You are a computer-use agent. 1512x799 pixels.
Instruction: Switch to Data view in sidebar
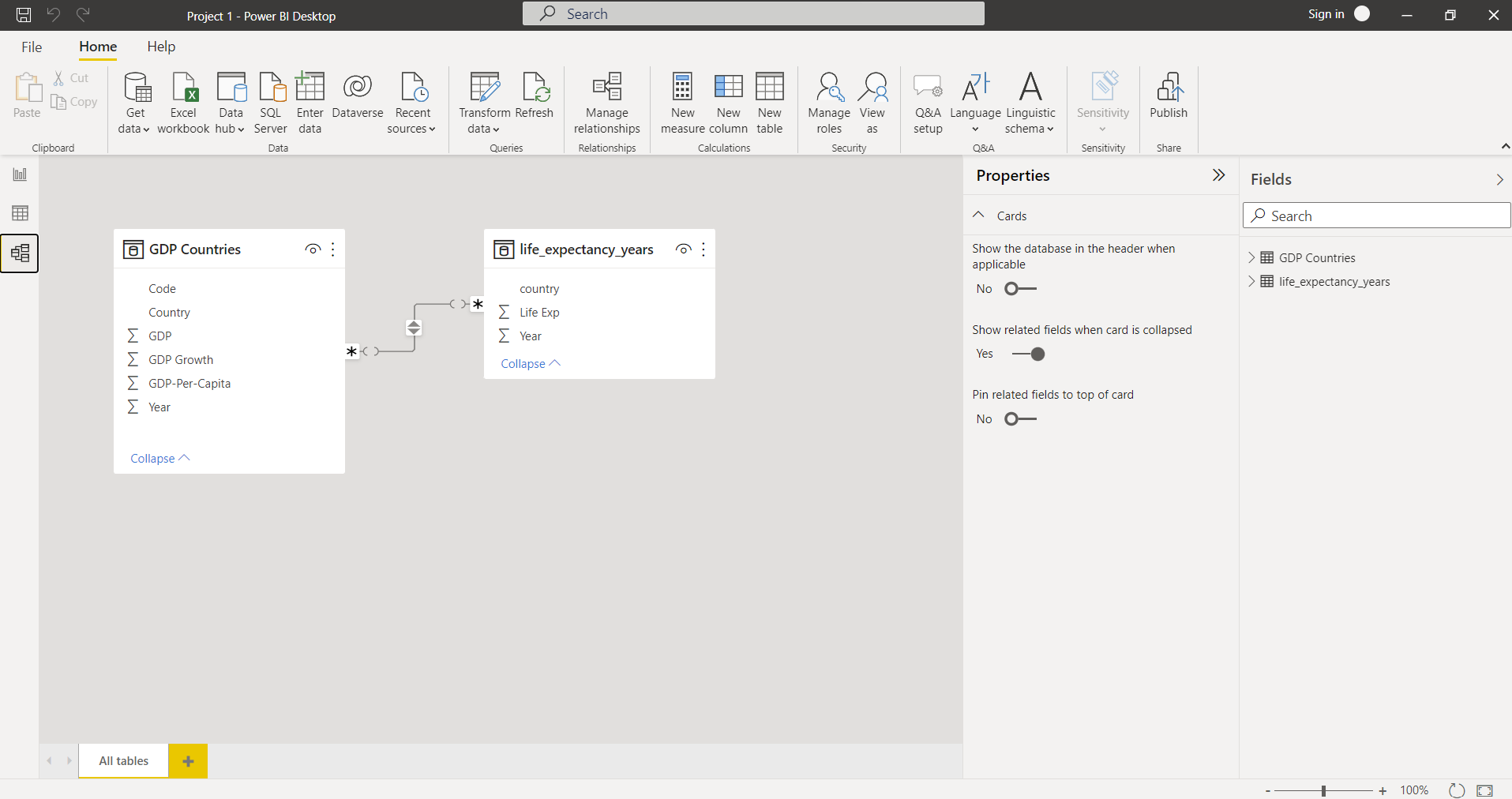tap(20, 213)
